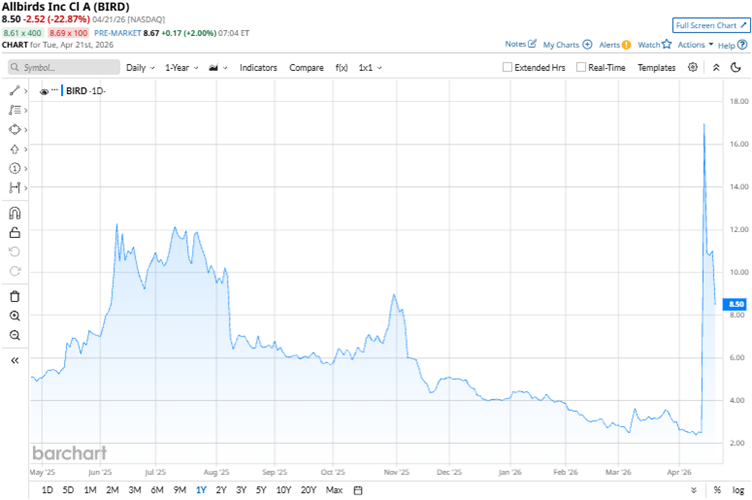Hide the BIRD series with eye icon
Screen dimensions: 752x500
click(x=44, y=91)
